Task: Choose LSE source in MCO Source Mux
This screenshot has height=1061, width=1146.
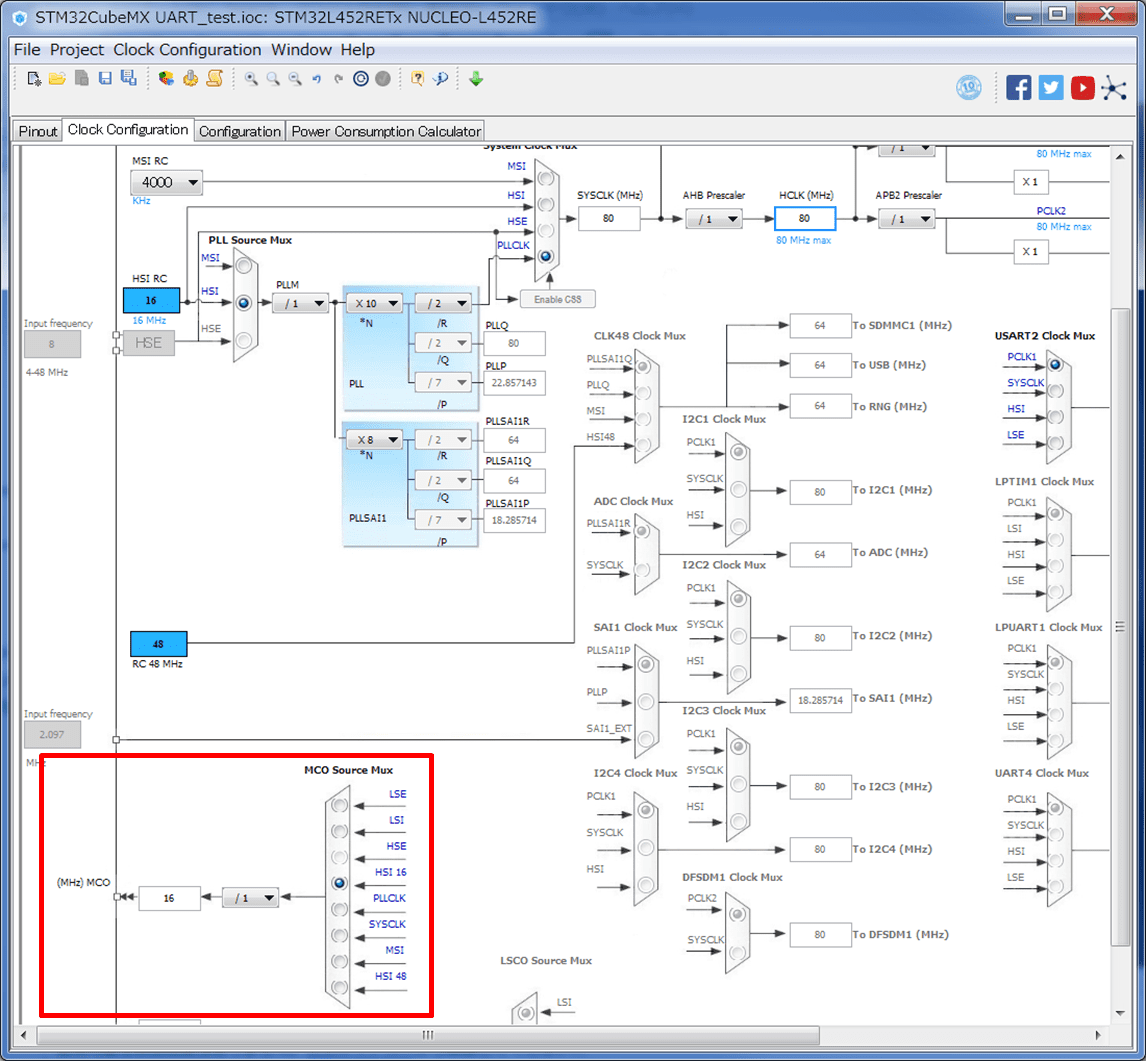Action: 340,804
